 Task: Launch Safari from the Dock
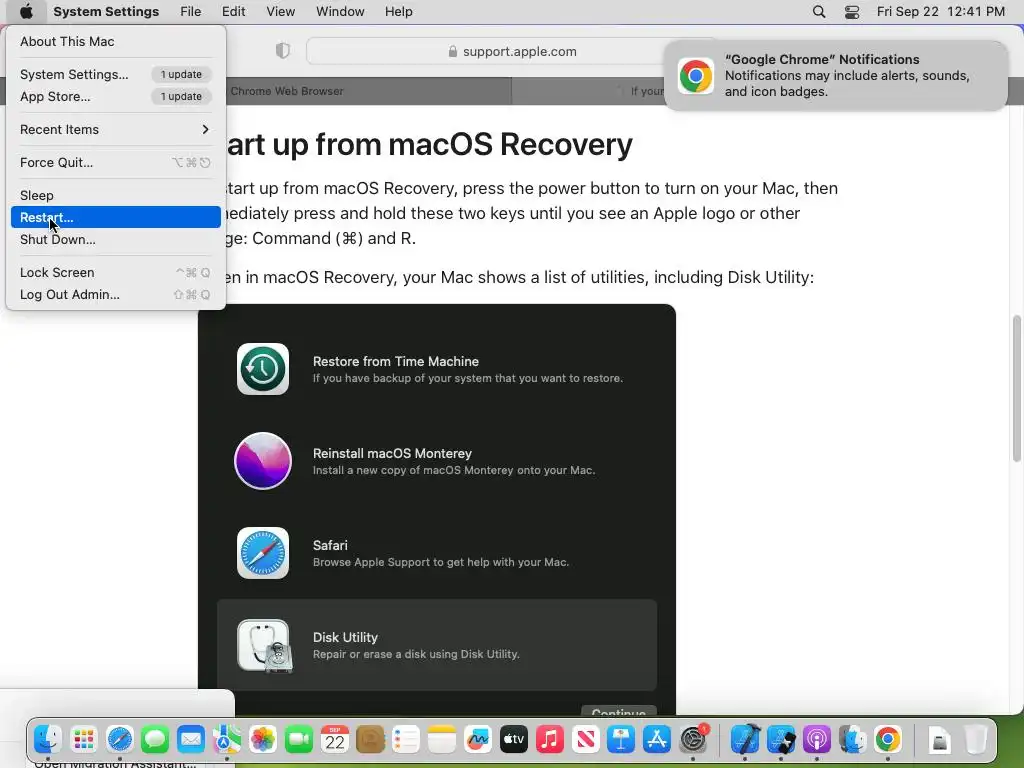(120, 739)
